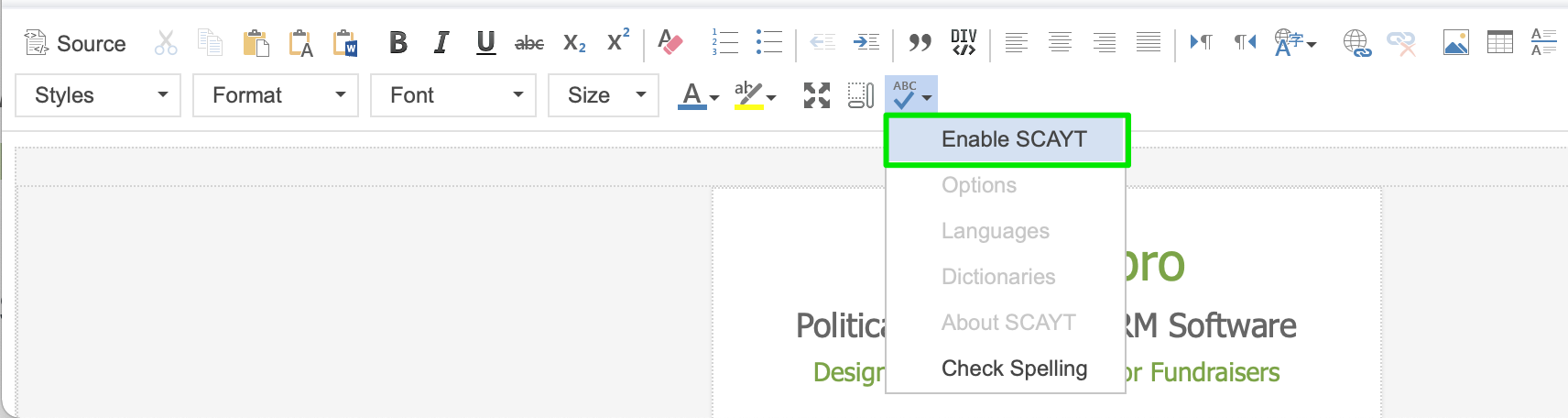Align text left
The image size is (1568, 418).
click(1016, 43)
